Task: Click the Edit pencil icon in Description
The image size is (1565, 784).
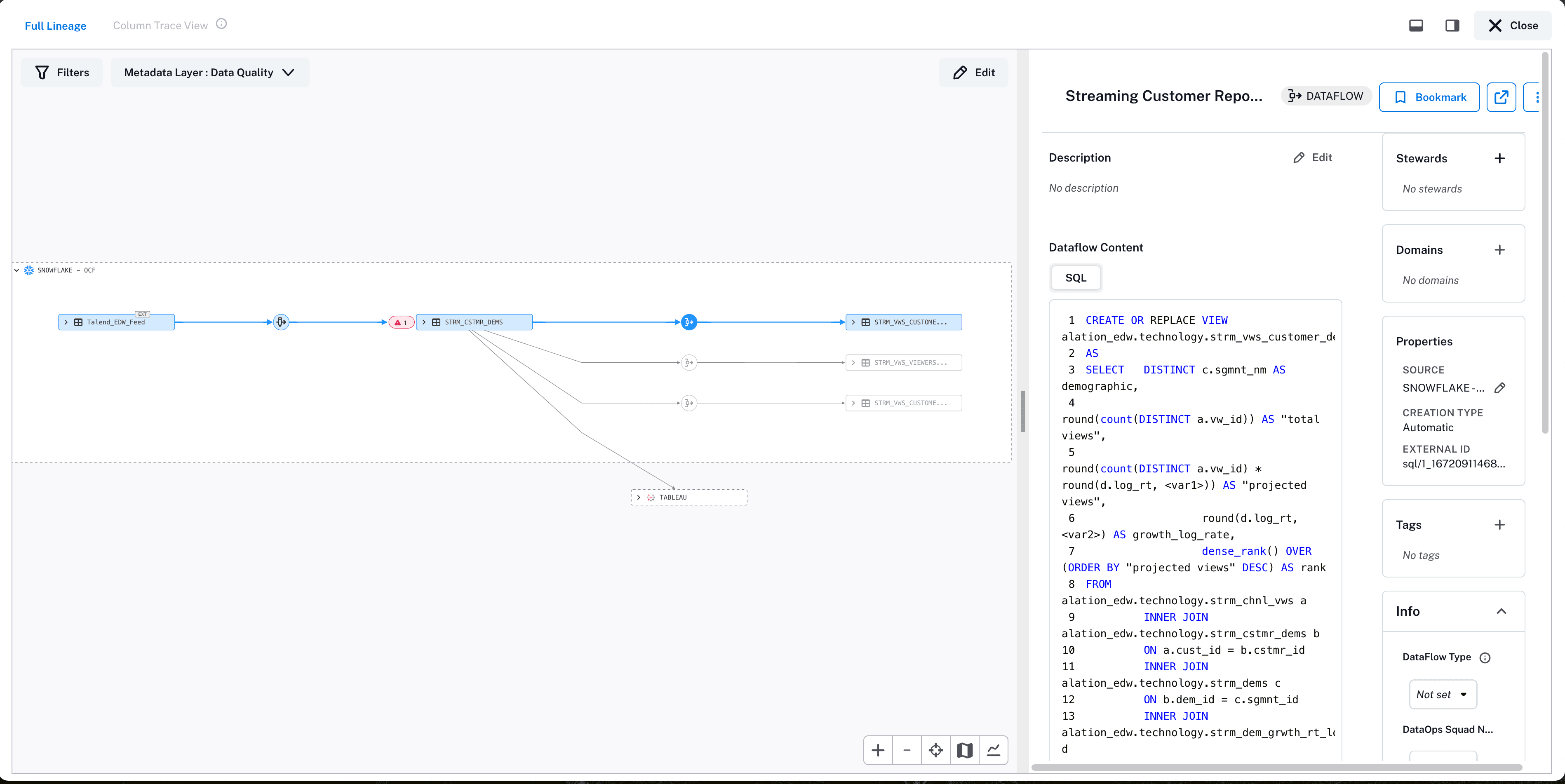Action: (1298, 157)
